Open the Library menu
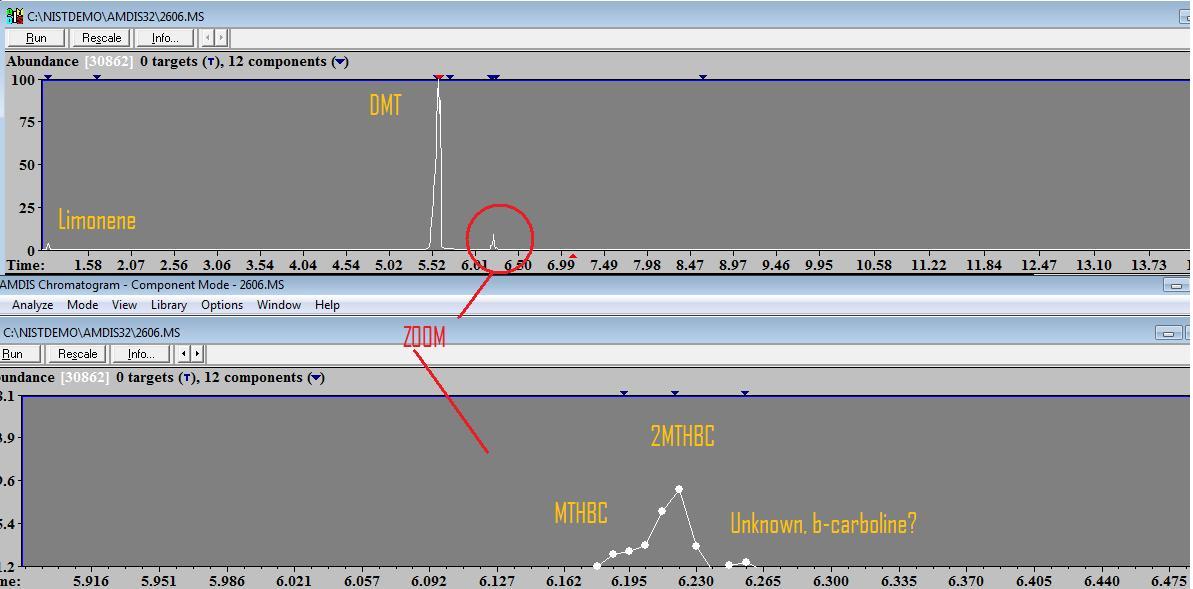1193x589 pixels. click(x=168, y=305)
